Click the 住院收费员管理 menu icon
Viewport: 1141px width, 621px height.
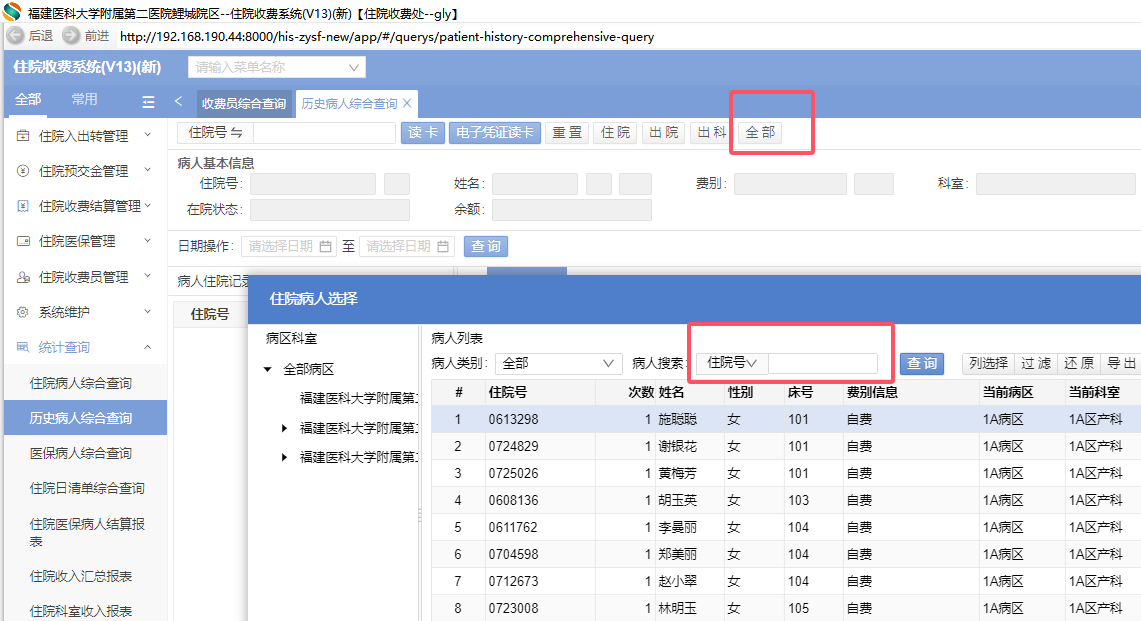click(x=23, y=277)
